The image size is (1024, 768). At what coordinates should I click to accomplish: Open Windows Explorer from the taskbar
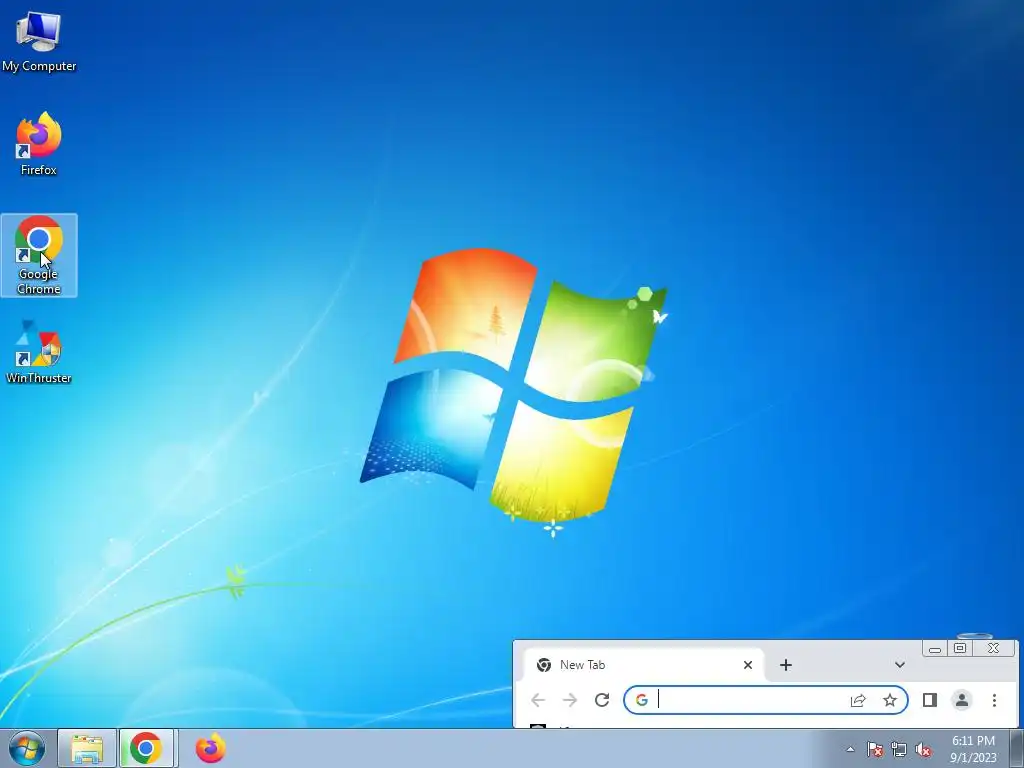coord(87,748)
